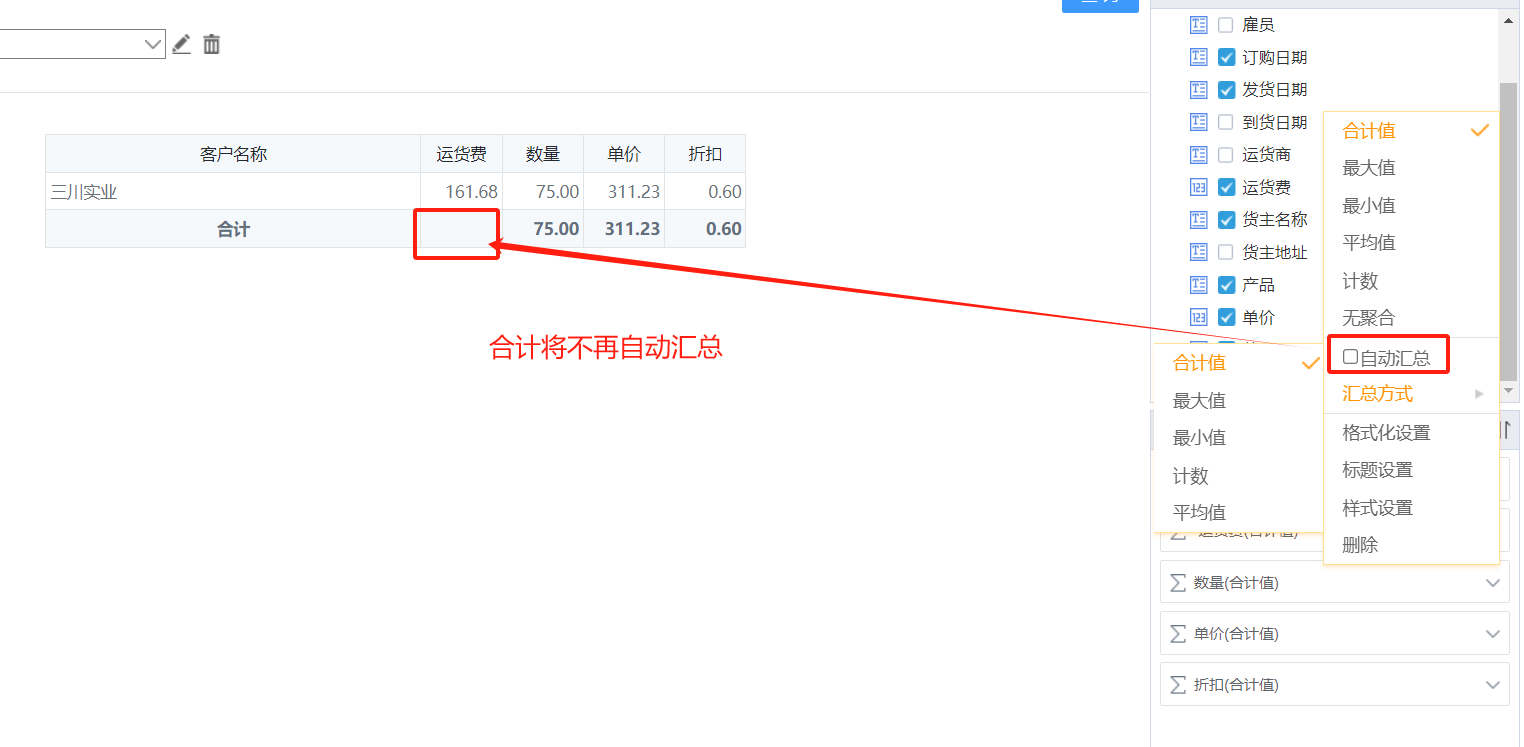Screen dimensions: 1524x747
Task: Click the numeric type icon beside 单价
Action: pos(1198,317)
